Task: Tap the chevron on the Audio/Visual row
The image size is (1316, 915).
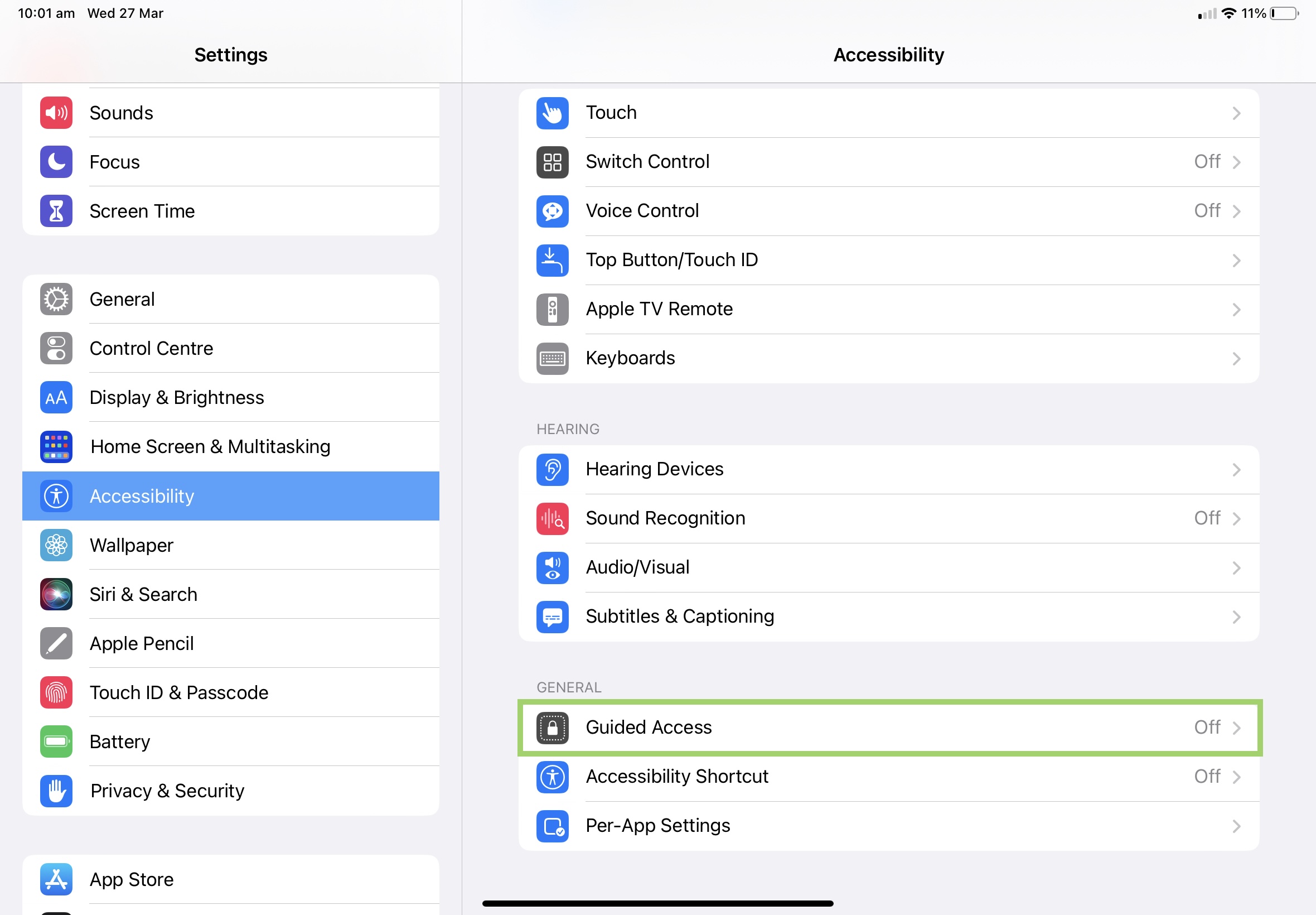Action: click(1236, 567)
